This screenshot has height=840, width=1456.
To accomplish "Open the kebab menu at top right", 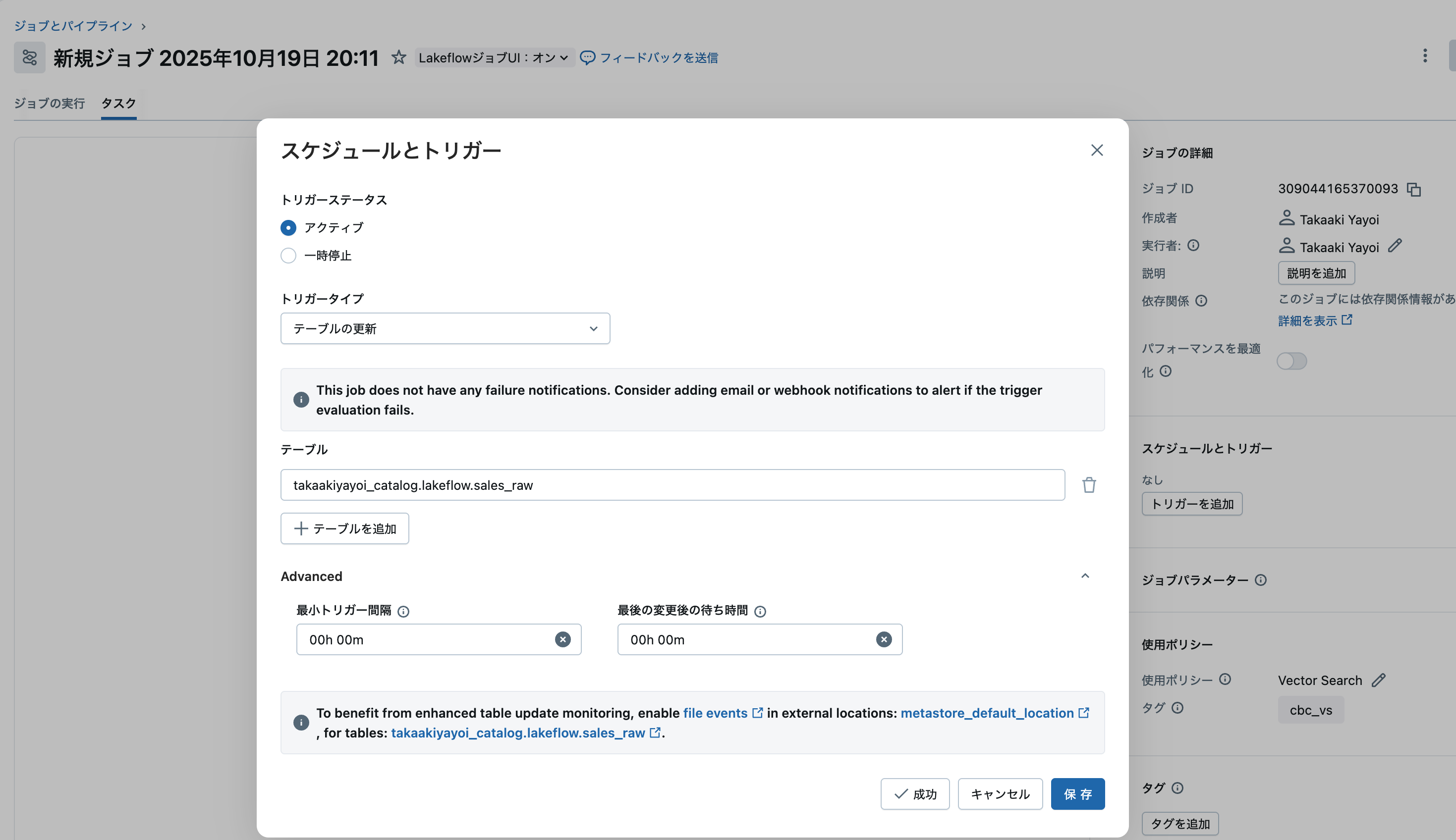I will point(1426,55).
